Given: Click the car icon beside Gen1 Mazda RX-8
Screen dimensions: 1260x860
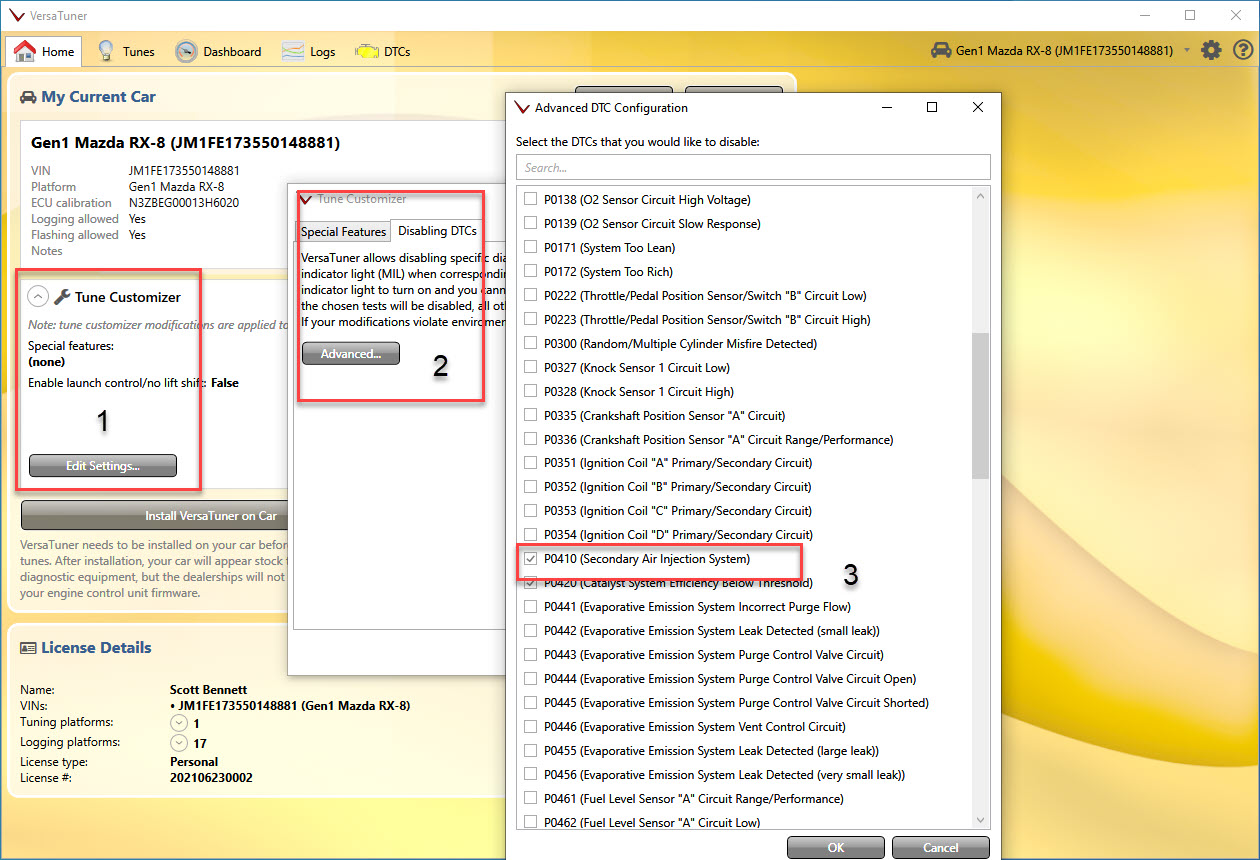Looking at the screenshot, I should [x=940, y=50].
